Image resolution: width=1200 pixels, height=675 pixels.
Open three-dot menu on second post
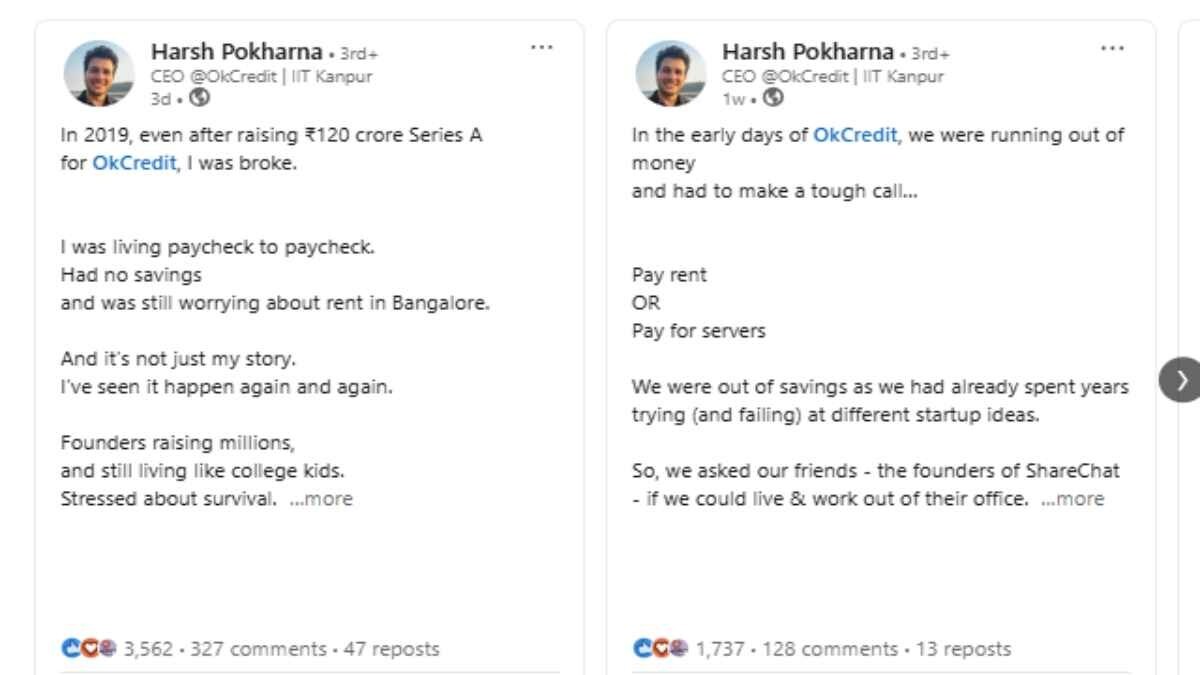point(1112,48)
